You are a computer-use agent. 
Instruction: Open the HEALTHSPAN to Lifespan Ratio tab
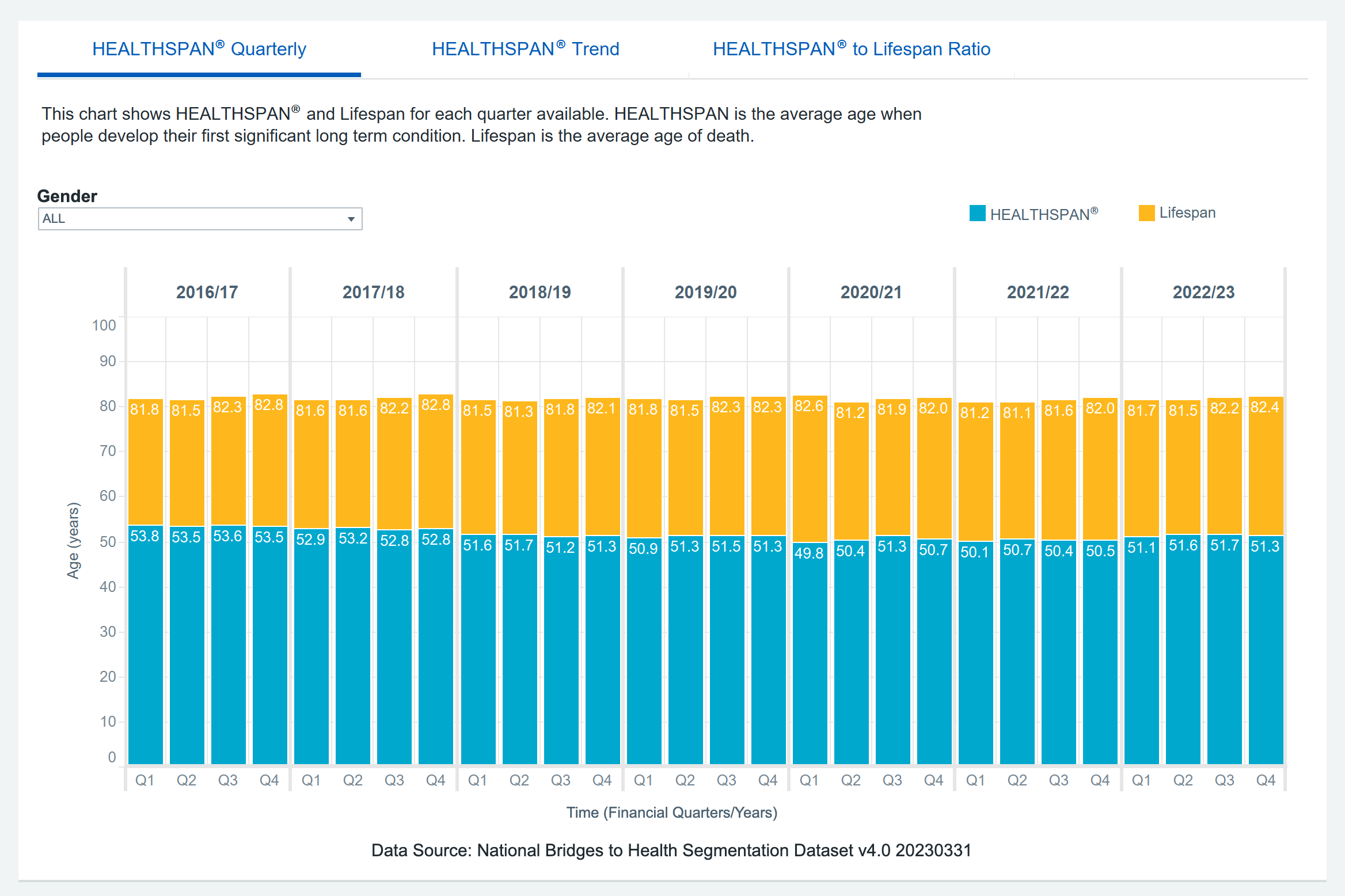pos(851,50)
